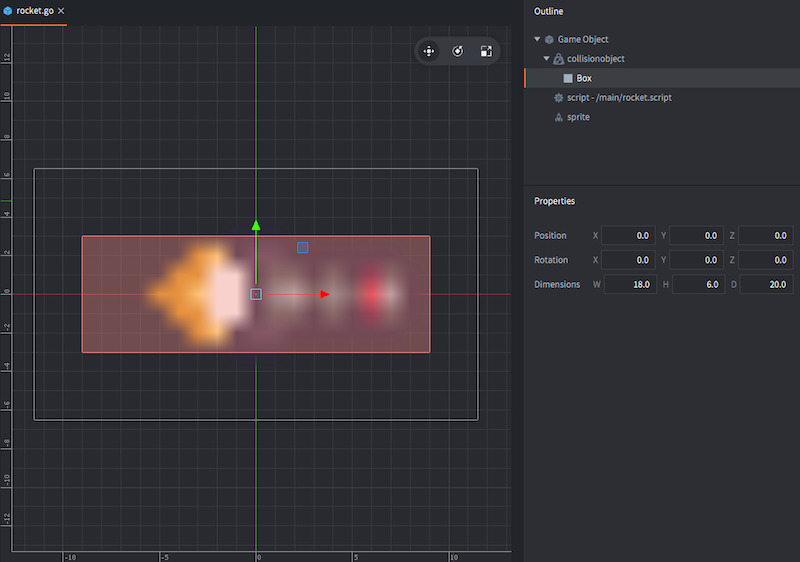Click the red X-axis manipulator arrow
Image resolution: width=800 pixels, height=562 pixels.
pyautogui.click(x=324, y=294)
